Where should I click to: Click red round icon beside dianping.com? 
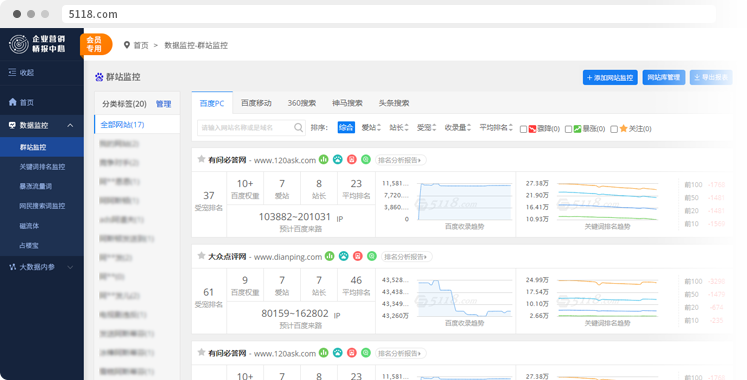[358, 256]
